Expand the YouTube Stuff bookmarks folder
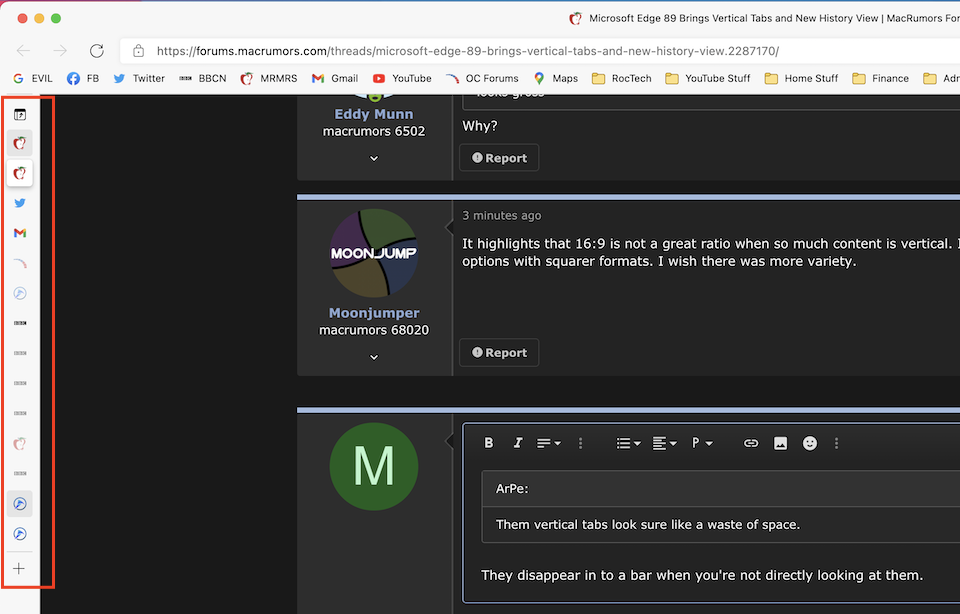Image resolution: width=960 pixels, height=614 pixels. pyautogui.click(x=708, y=78)
